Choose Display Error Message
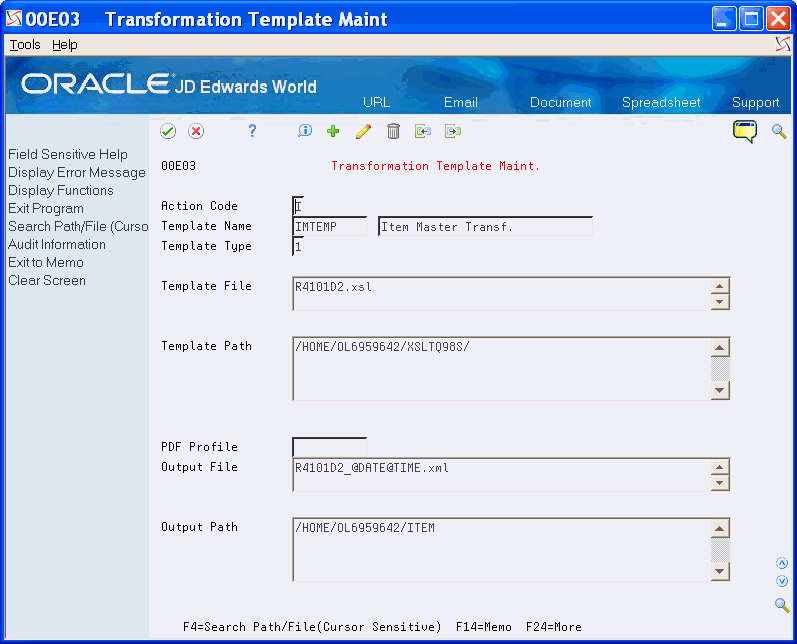The height and width of the screenshot is (644, 797). 77,172
